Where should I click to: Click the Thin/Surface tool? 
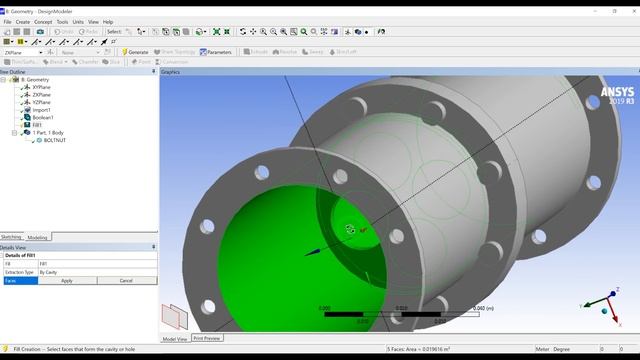pyautogui.click(x=21, y=62)
